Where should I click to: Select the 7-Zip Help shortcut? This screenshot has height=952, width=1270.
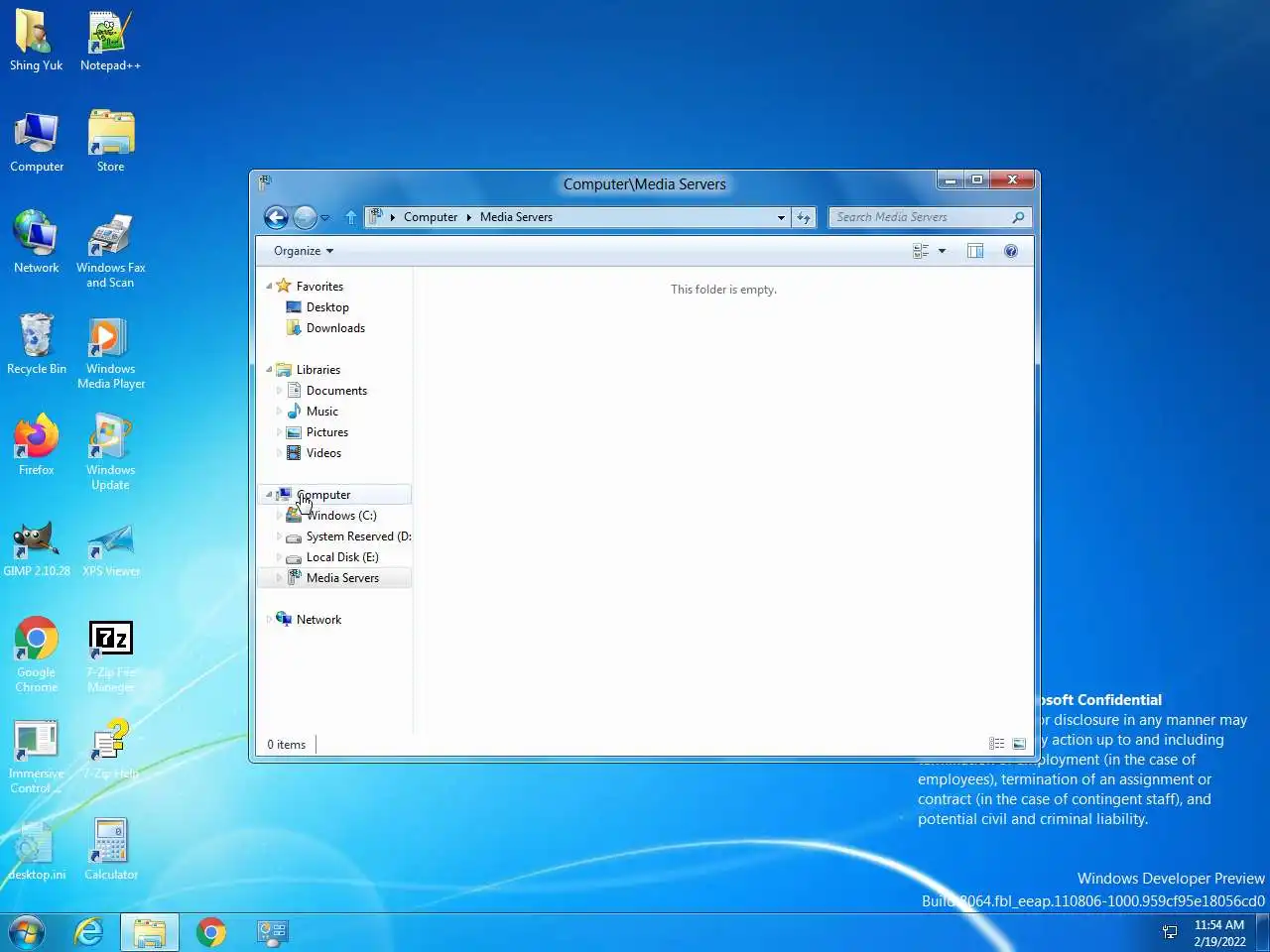[x=110, y=749]
